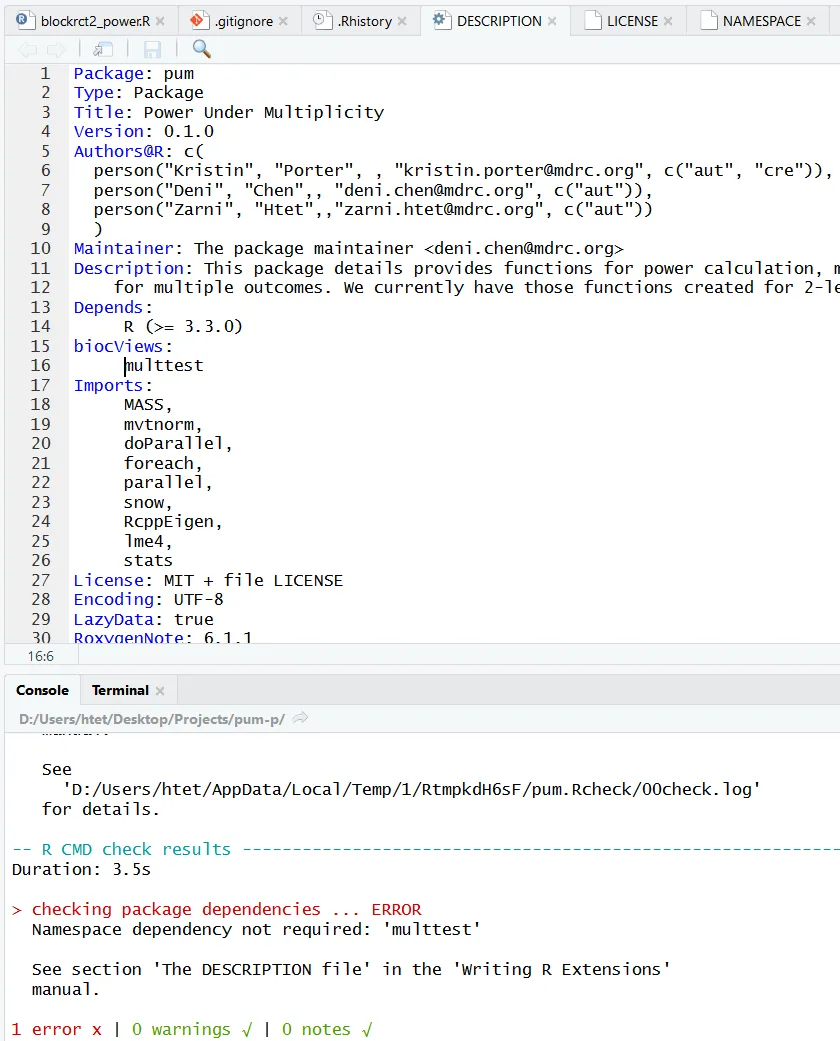Click 'R CMD check results' heading in console
840x1041 pixels.
[x=136, y=849]
